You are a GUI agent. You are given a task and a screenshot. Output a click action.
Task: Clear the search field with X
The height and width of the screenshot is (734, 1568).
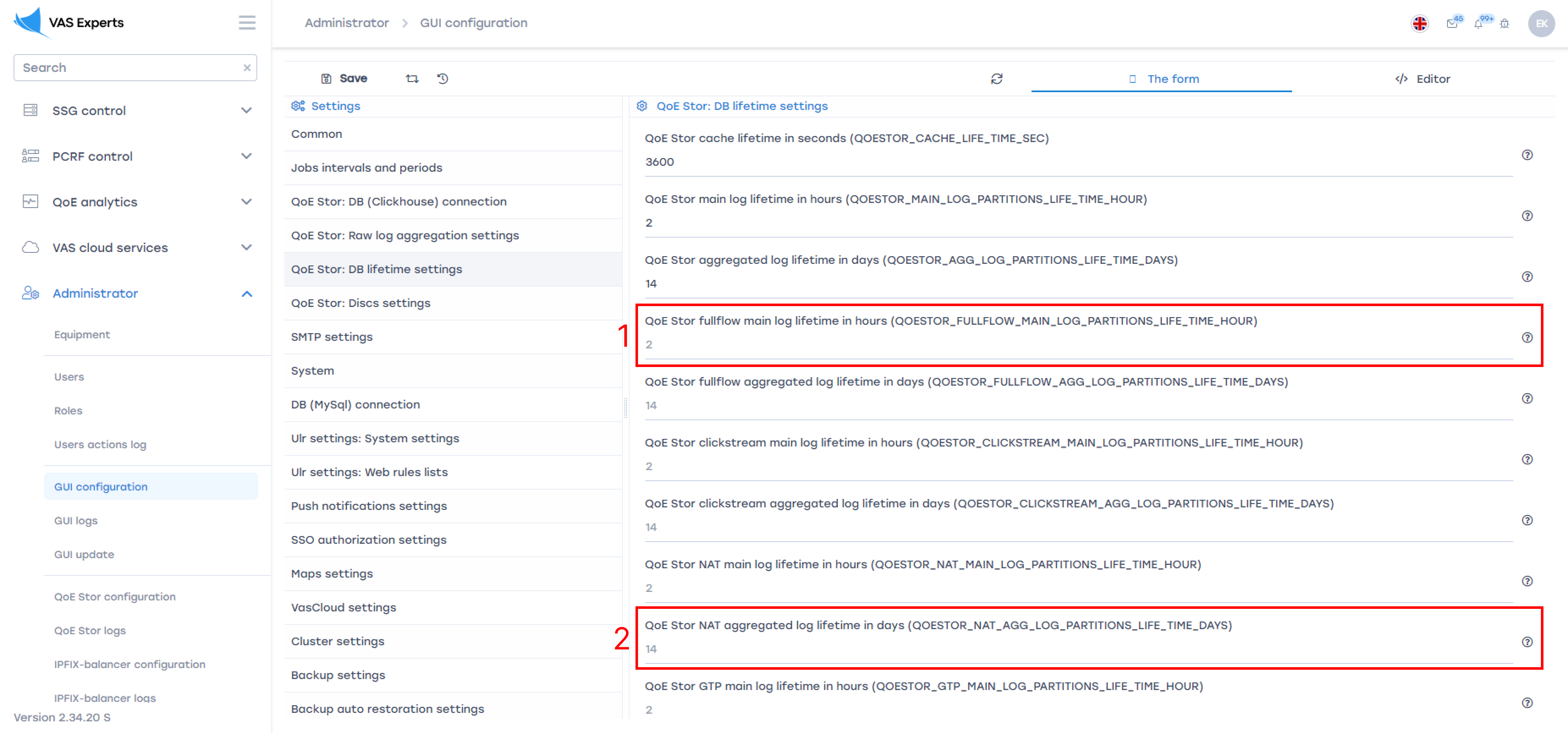pyautogui.click(x=247, y=68)
